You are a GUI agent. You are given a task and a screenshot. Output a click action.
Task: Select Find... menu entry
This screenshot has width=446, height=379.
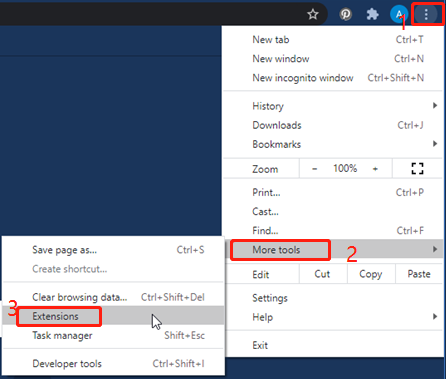(x=333, y=230)
